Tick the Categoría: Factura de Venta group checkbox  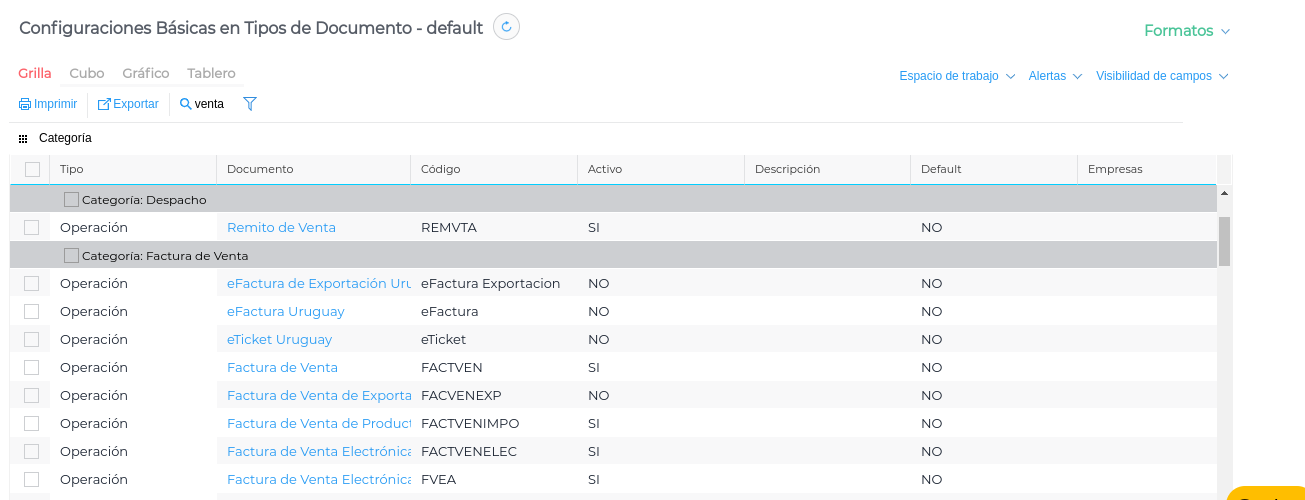[71, 256]
